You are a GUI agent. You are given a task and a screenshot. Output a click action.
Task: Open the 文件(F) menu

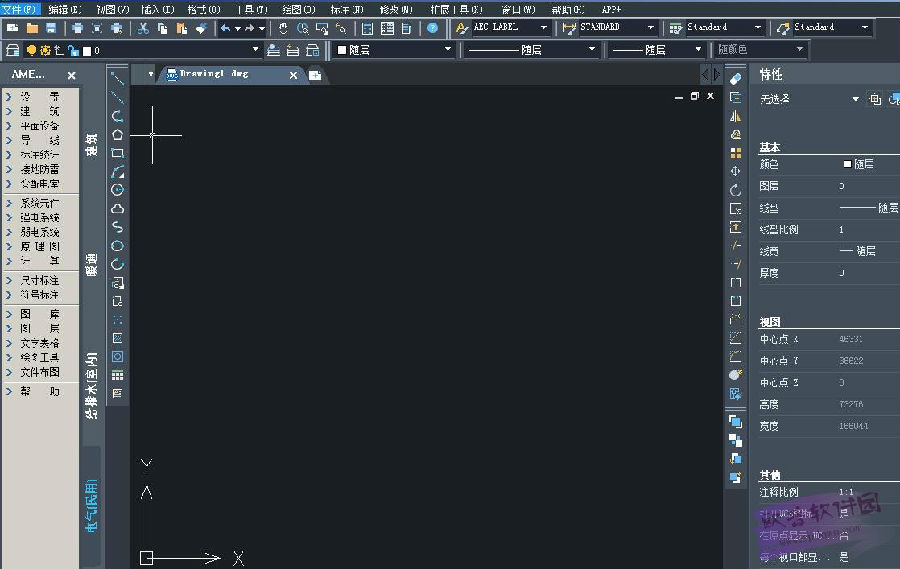tap(20, 9)
